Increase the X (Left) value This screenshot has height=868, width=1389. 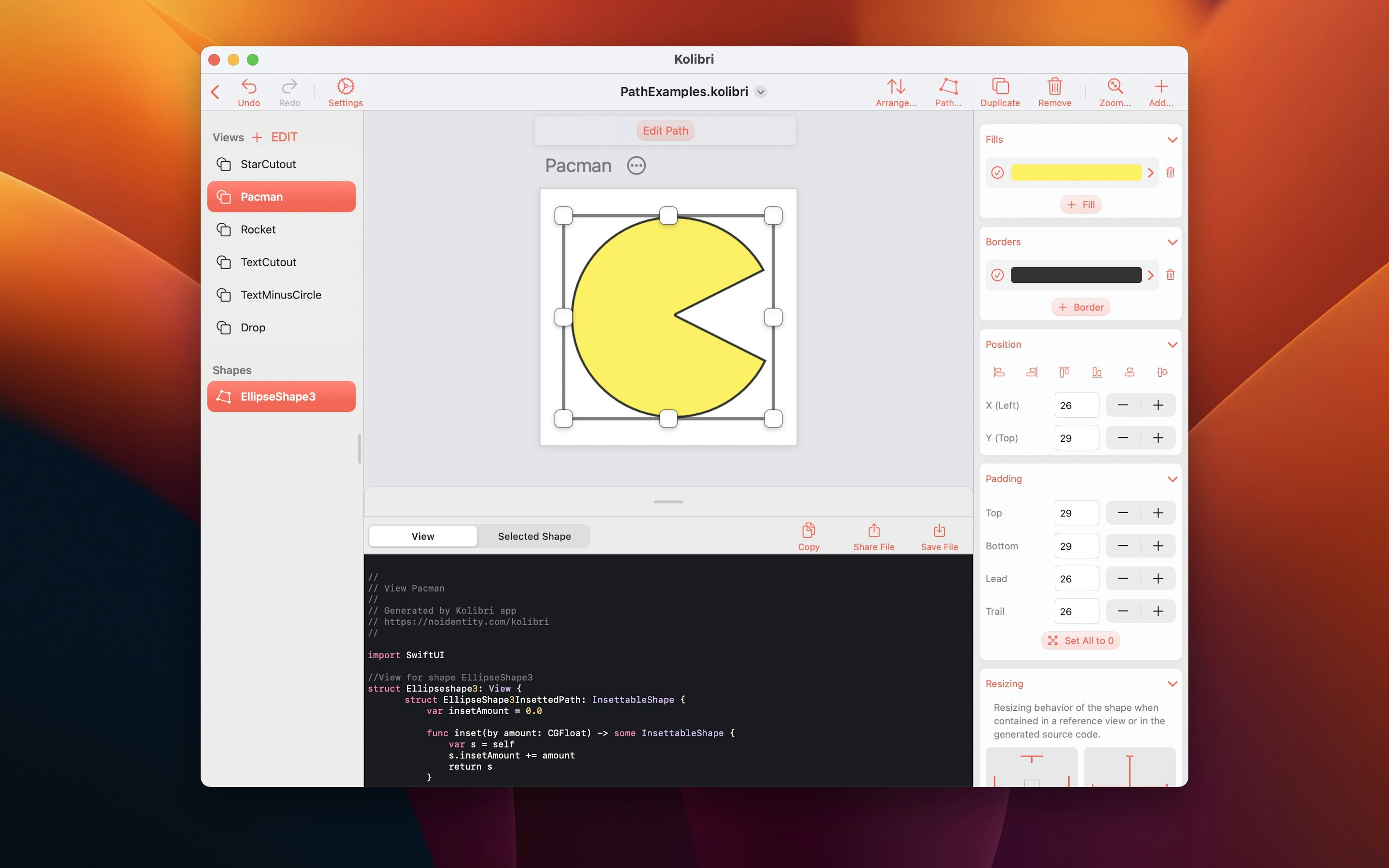[1158, 405]
